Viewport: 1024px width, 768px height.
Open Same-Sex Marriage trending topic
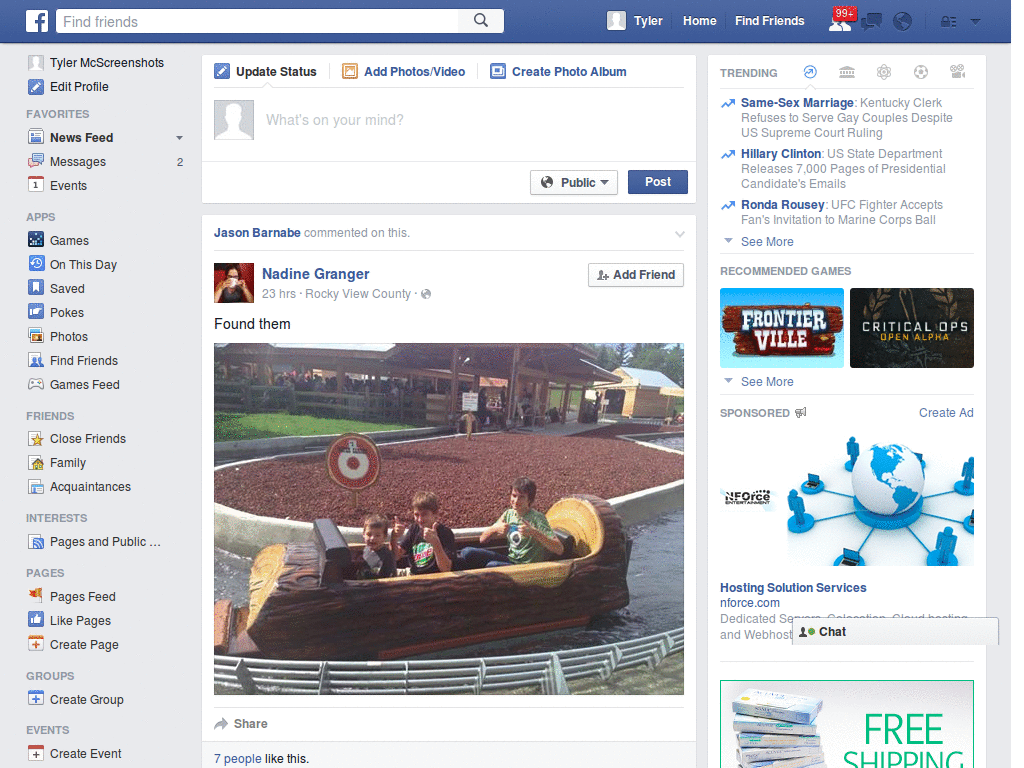click(x=797, y=103)
